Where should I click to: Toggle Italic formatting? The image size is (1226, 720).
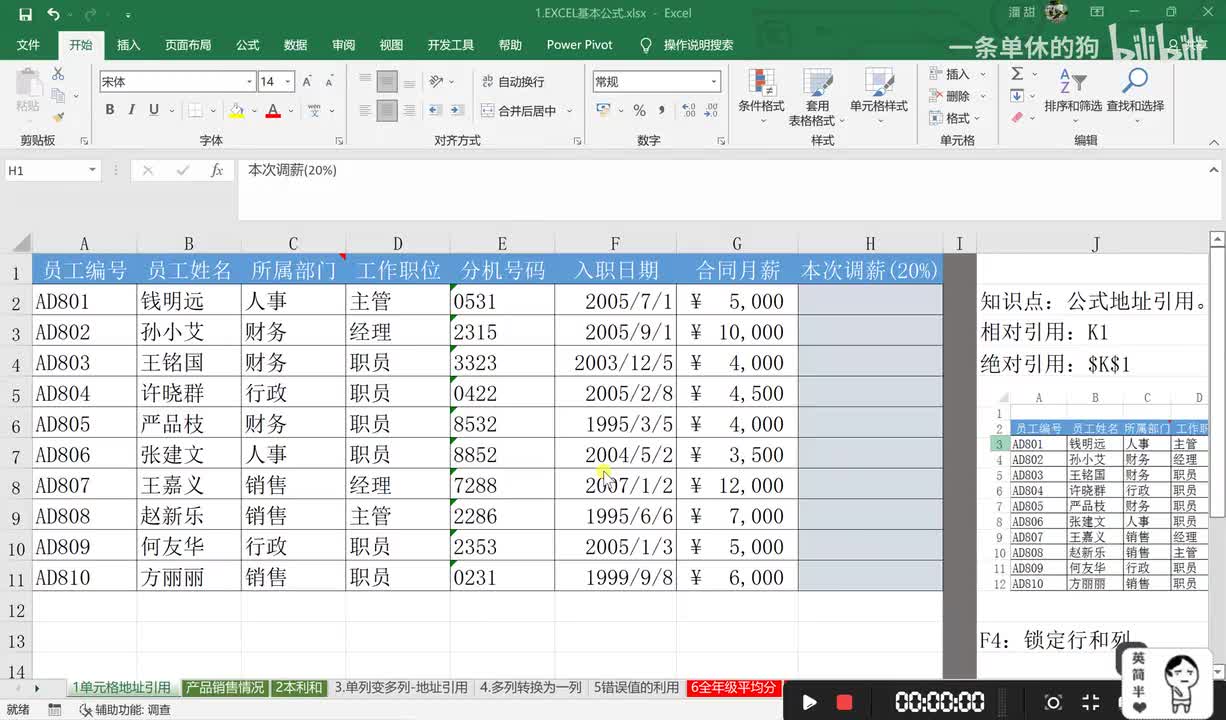click(132, 110)
